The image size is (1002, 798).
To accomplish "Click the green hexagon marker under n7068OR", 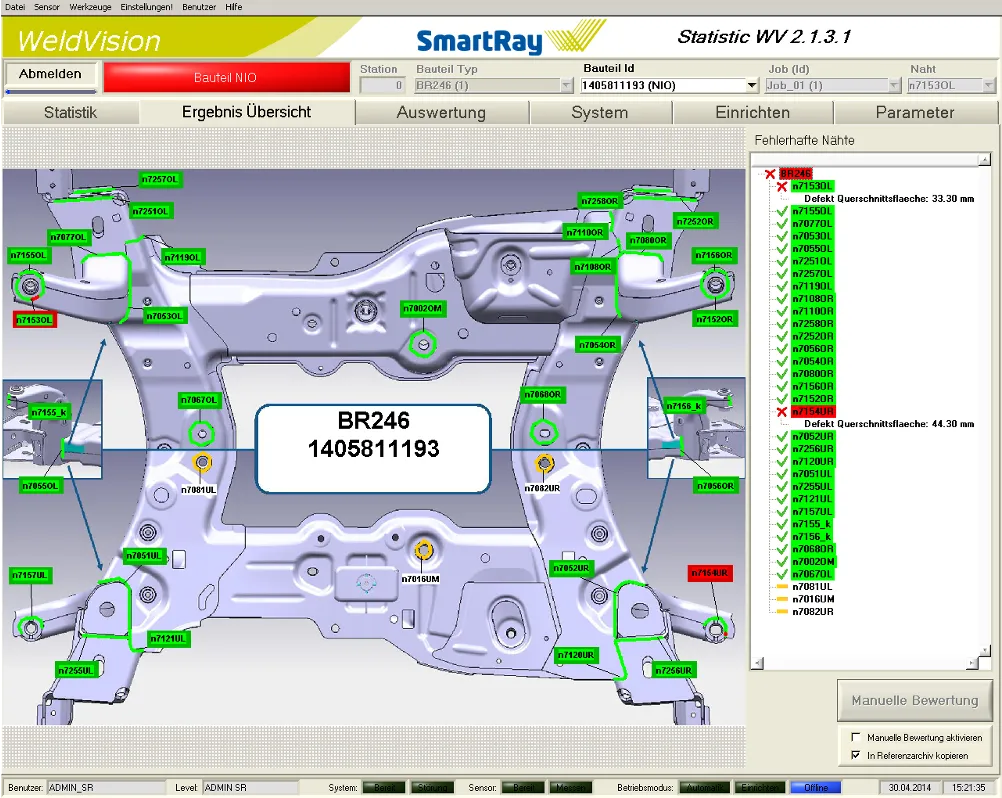I will pyautogui.click(x=544, y=433).
